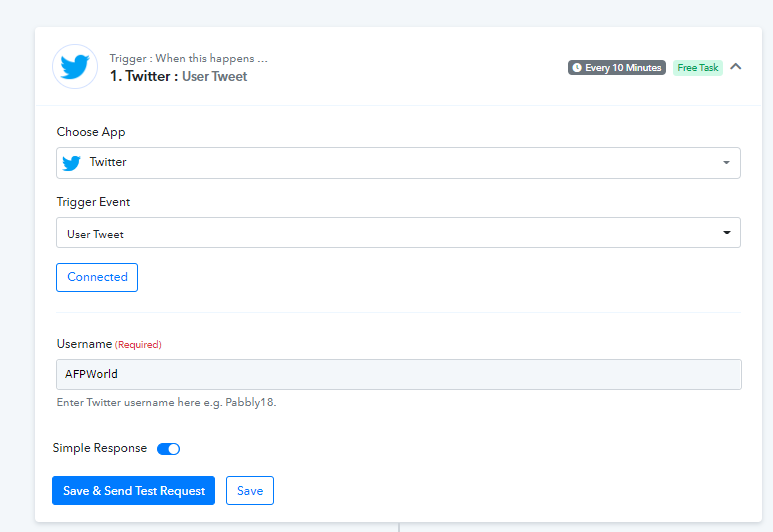Image resolution: width=773 pixels, height=532 pixels.
Task: Click the 'Simple Response' label
Action: coord(100,449)
